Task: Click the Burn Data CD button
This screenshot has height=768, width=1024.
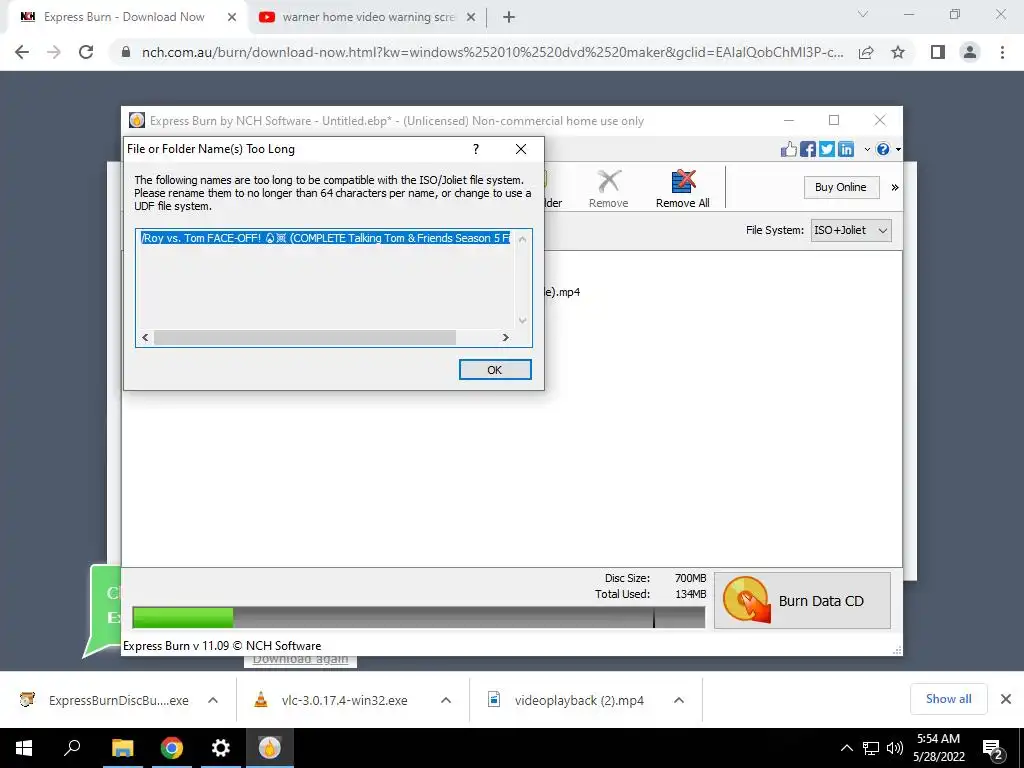Action: pos(802,601)
